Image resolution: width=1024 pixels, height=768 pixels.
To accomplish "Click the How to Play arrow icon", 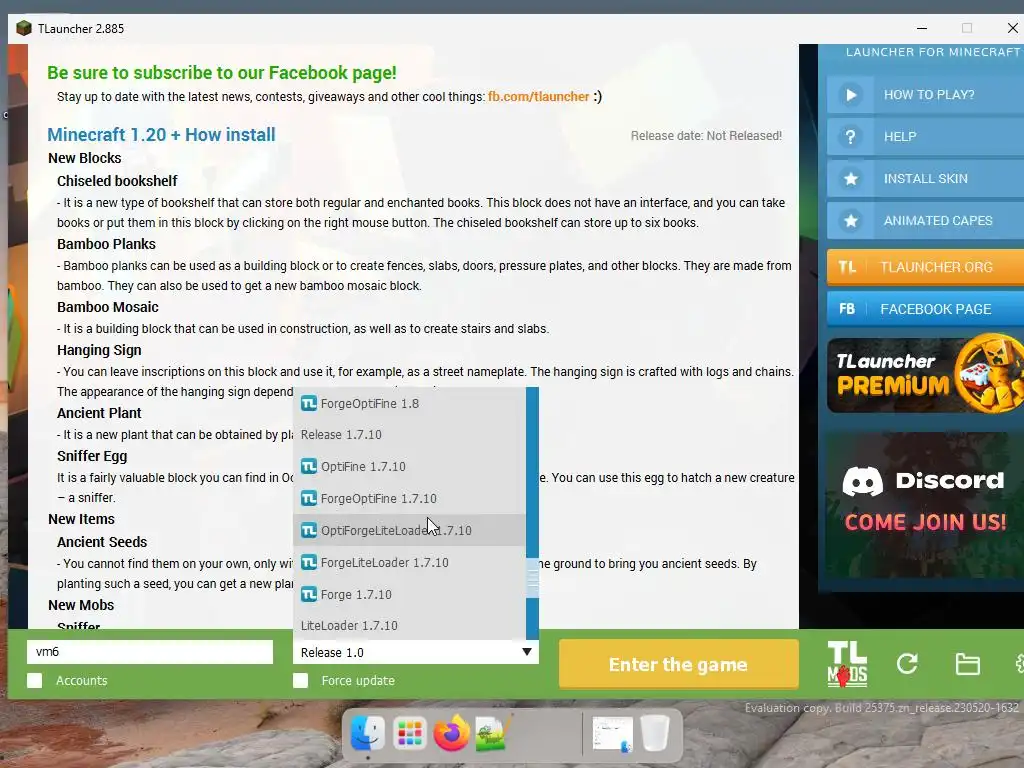I will 851,95.
